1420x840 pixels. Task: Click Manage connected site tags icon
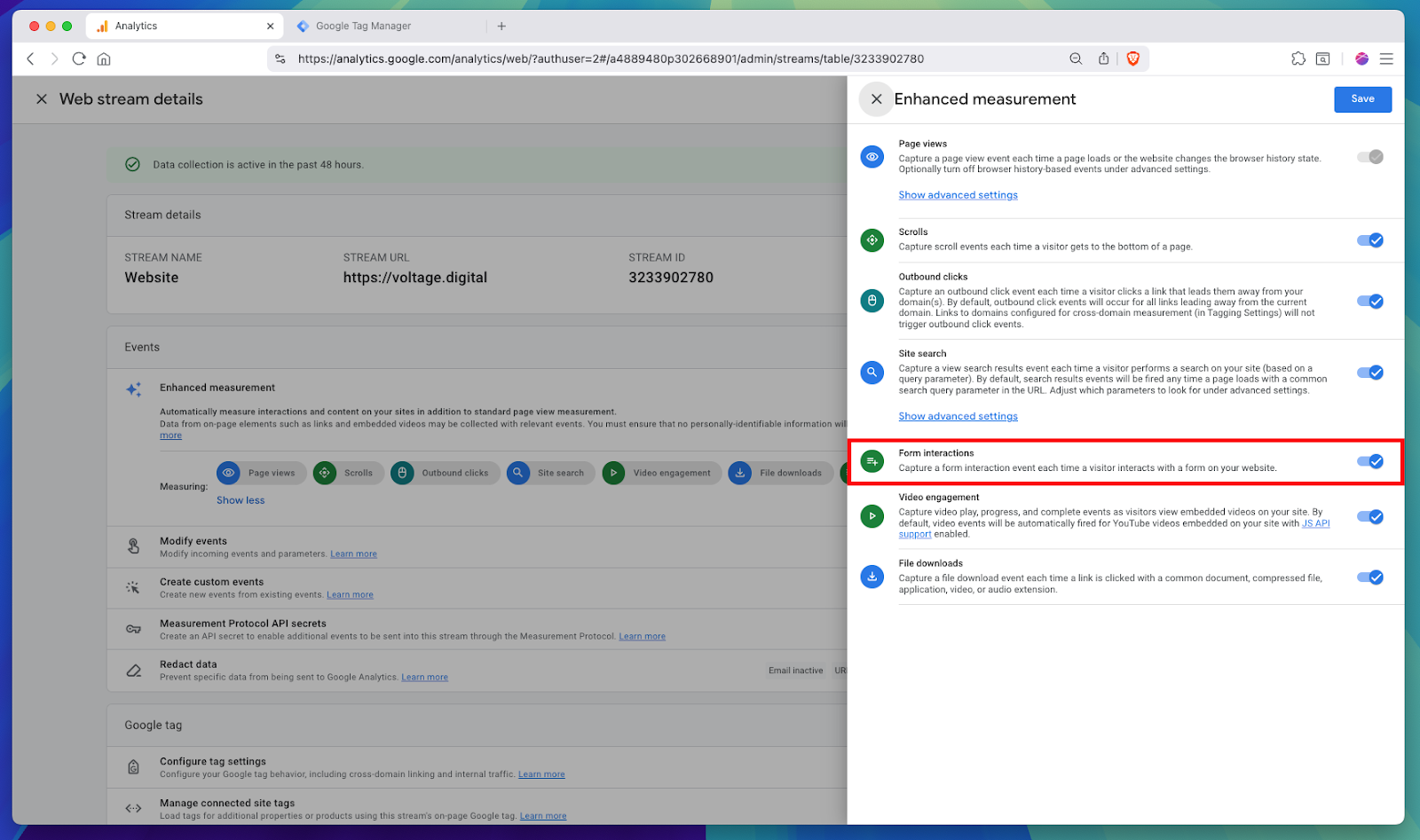pyautogui.click(x=134, y=808)
